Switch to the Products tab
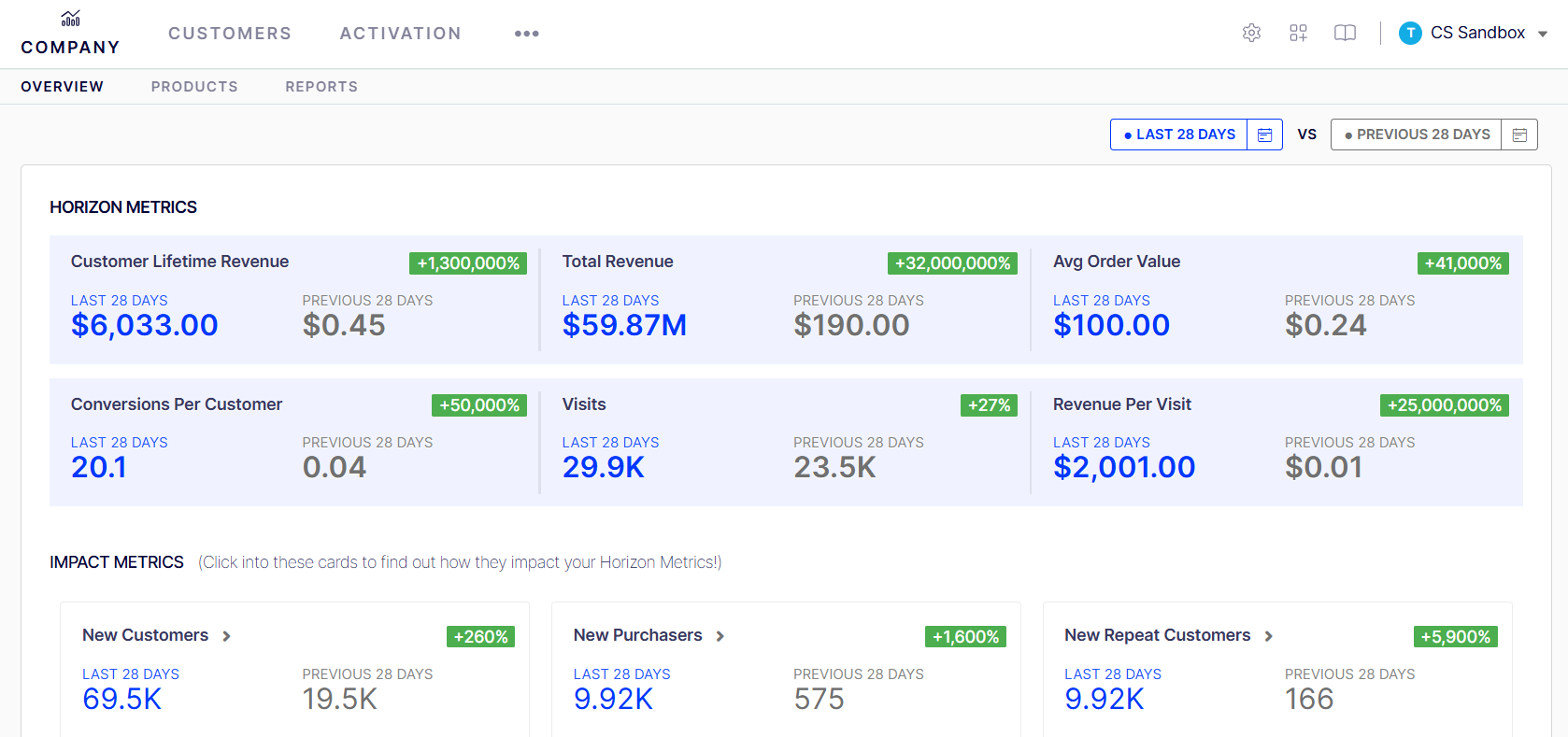This screenshot has height=737, width=1568. (x=194, y=87)
